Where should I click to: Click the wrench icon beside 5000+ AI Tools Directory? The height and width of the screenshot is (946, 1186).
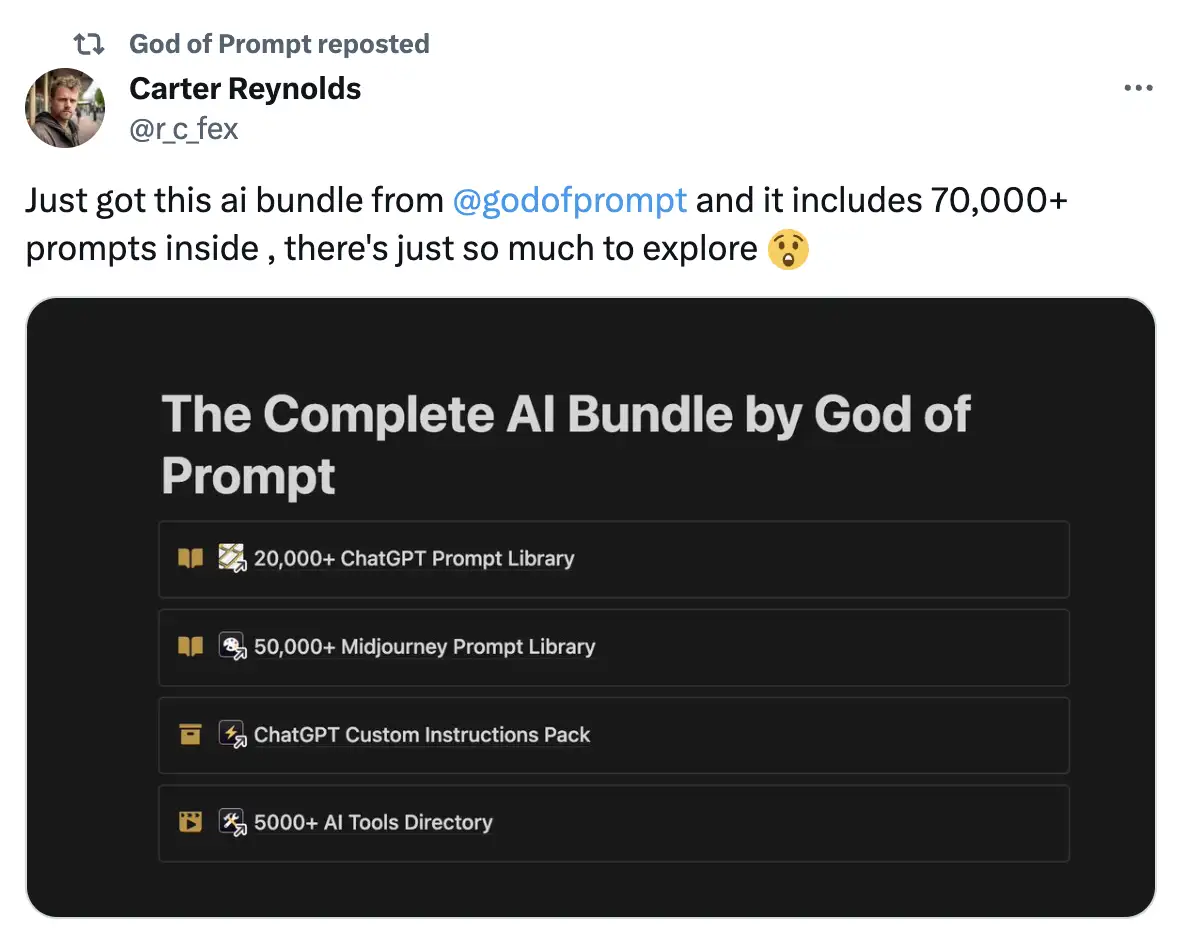click(232, 823)
